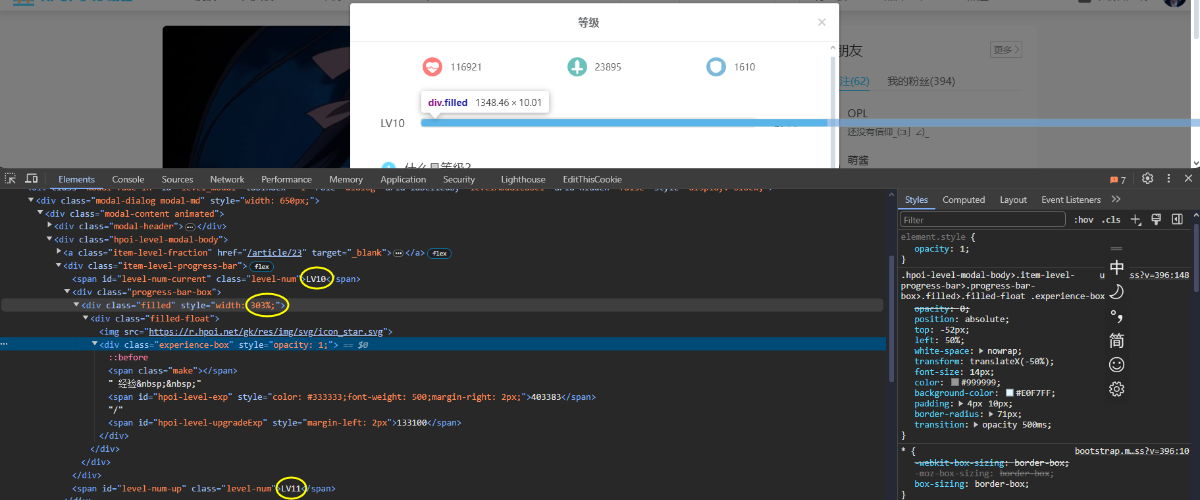
Task: Click flex badge on item-level-fraction anchor
Action: pyautogui.click(x=440, y=253)
